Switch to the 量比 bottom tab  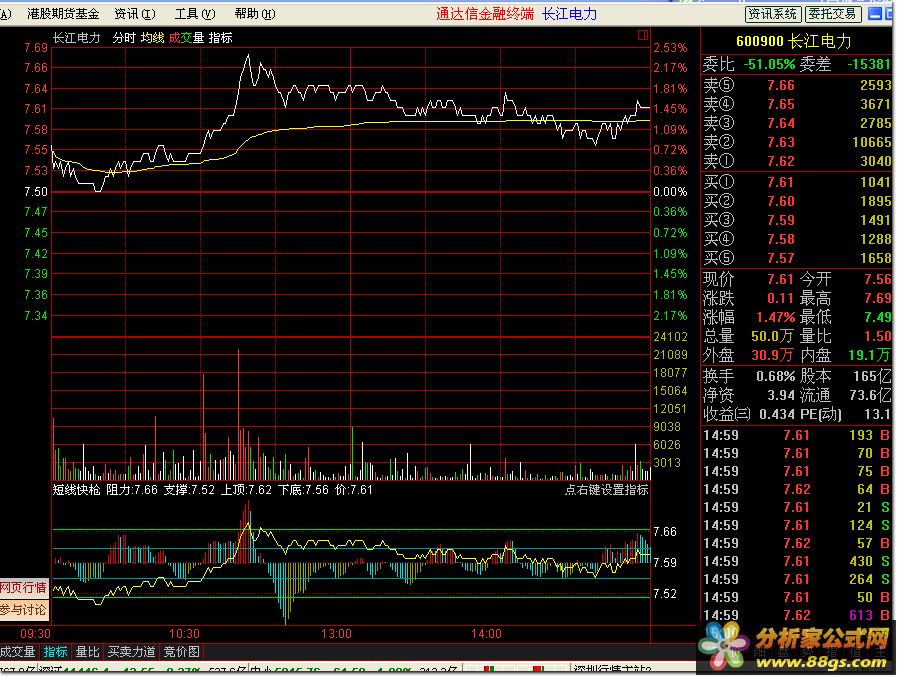[x=88, y=652]
